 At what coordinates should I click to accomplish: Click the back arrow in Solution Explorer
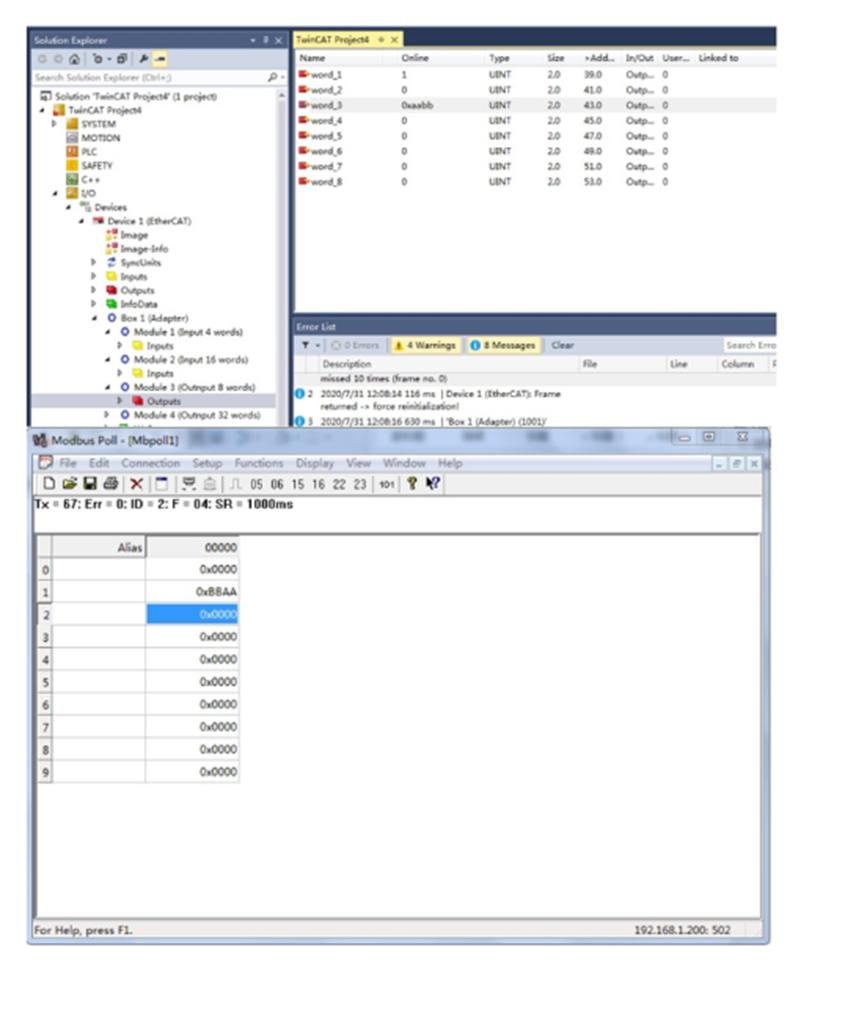tap(42, 59)
